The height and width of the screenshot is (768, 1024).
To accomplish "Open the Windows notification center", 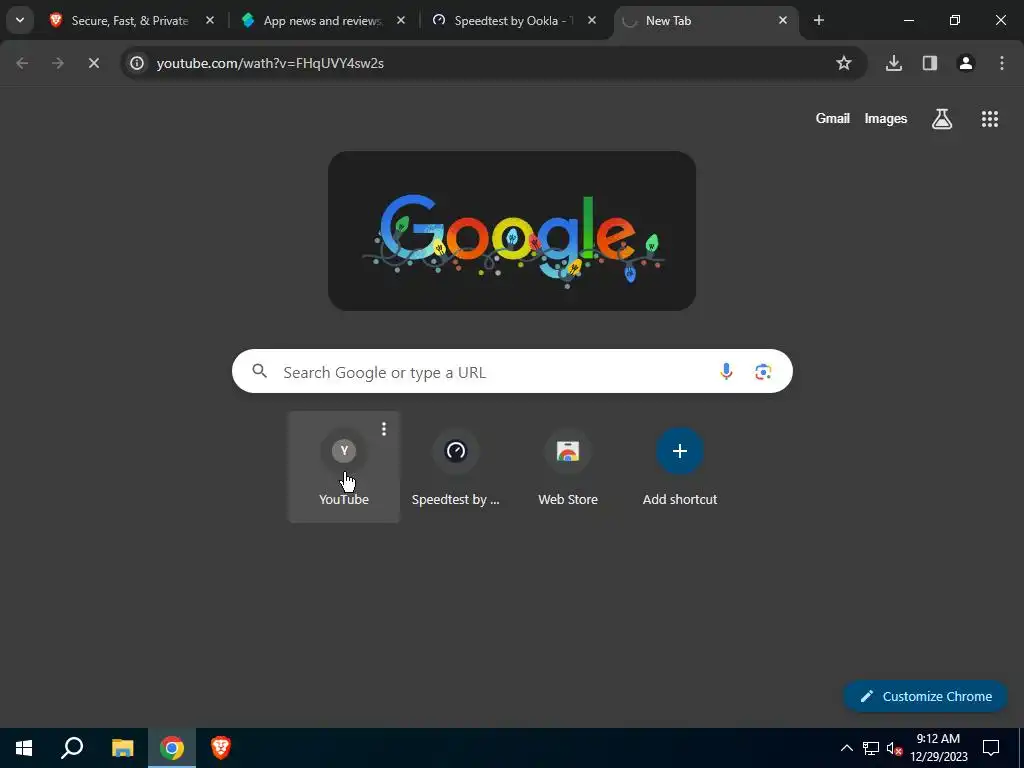I will [x=991, y=748].
